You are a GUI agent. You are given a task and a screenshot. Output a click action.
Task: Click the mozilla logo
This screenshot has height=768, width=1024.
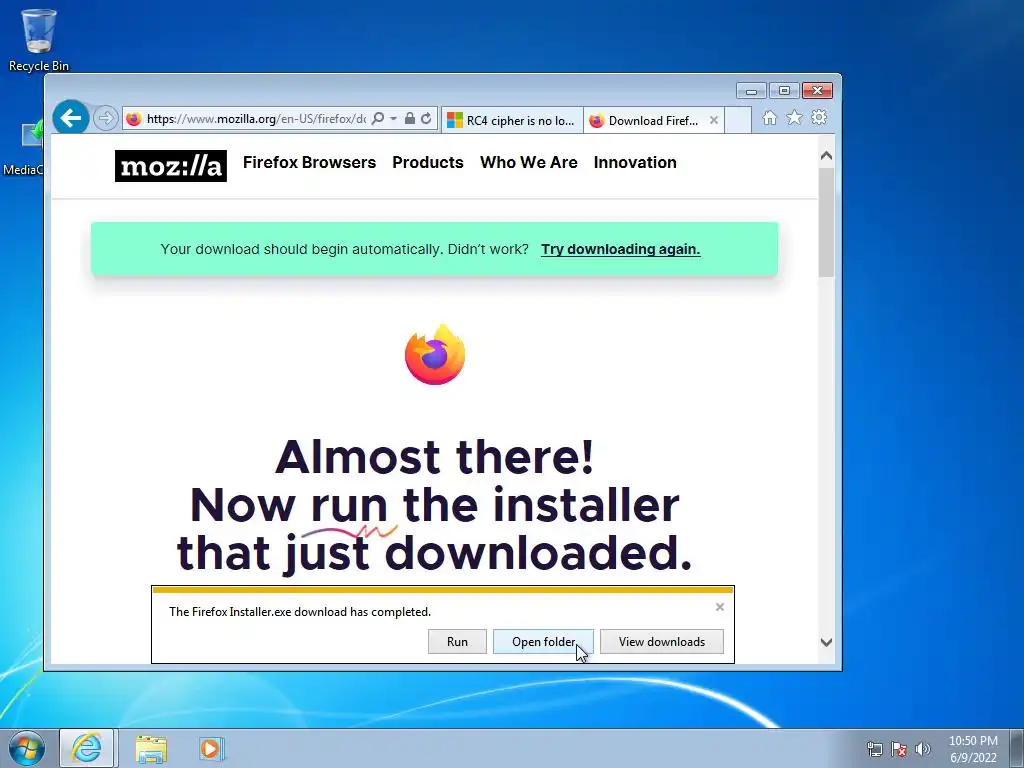pos(171,166)
